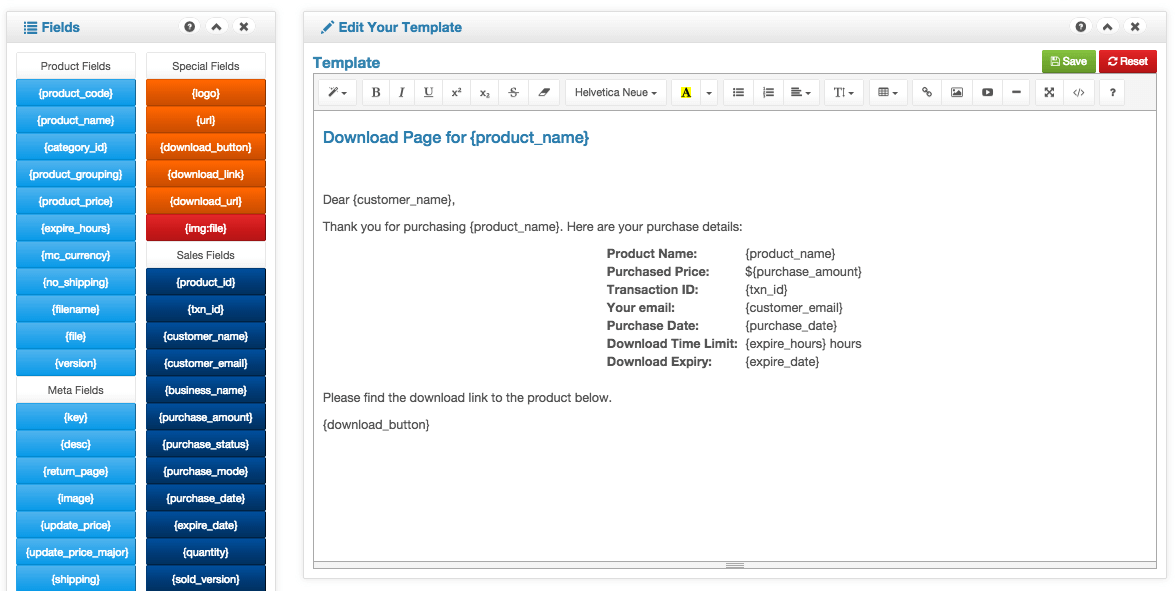The height and width of the screenshot is (591, 1176).
Task: Open the paragraph alignment dropdown
Action: pyautogui.click(x=800, y=92)
